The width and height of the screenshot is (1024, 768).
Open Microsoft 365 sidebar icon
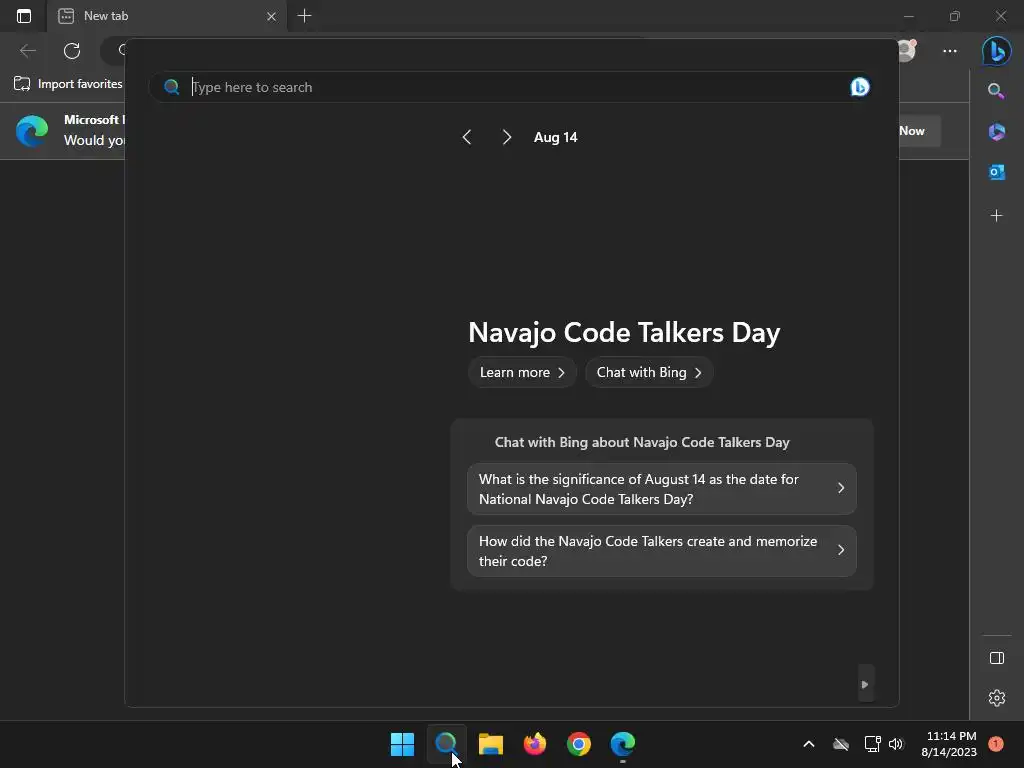997,131
